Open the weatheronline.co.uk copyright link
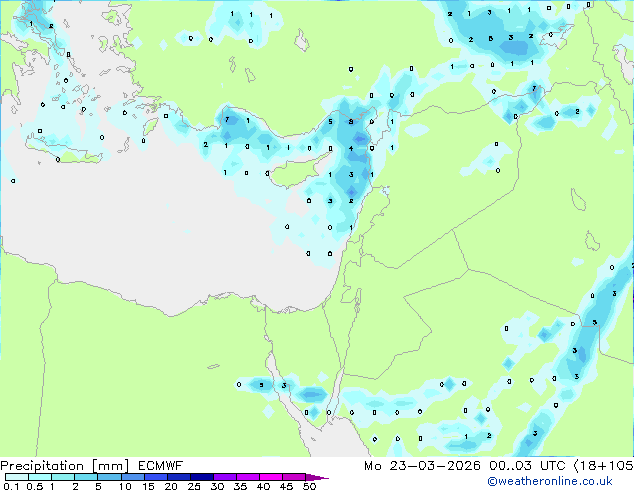 (550, 481)
